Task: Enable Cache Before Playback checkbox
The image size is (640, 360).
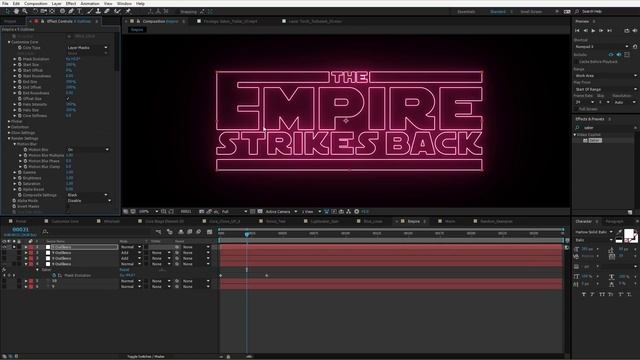Action: coord(577,62)
